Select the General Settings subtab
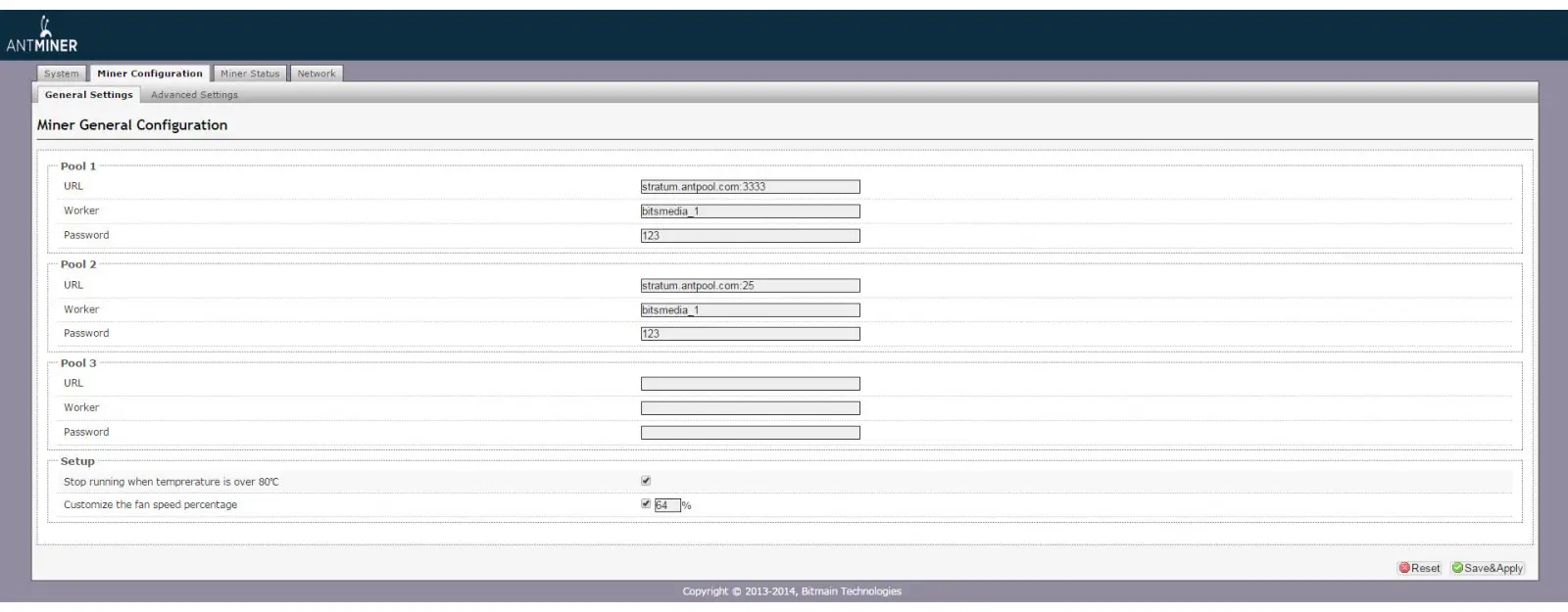The height and width of the screenshot is (612, 1568). 88,95
